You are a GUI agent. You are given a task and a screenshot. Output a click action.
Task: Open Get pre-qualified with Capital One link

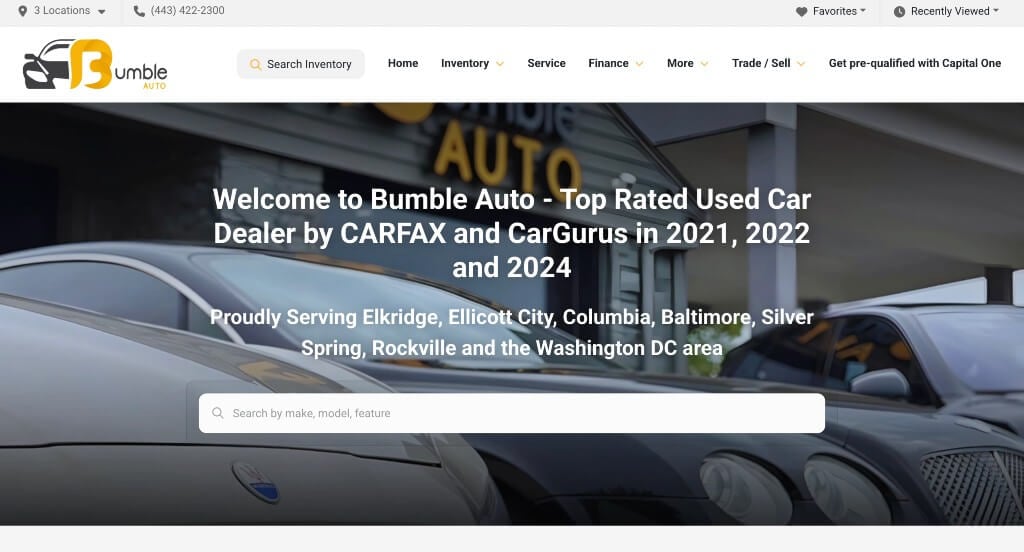(x=915, y=63)
